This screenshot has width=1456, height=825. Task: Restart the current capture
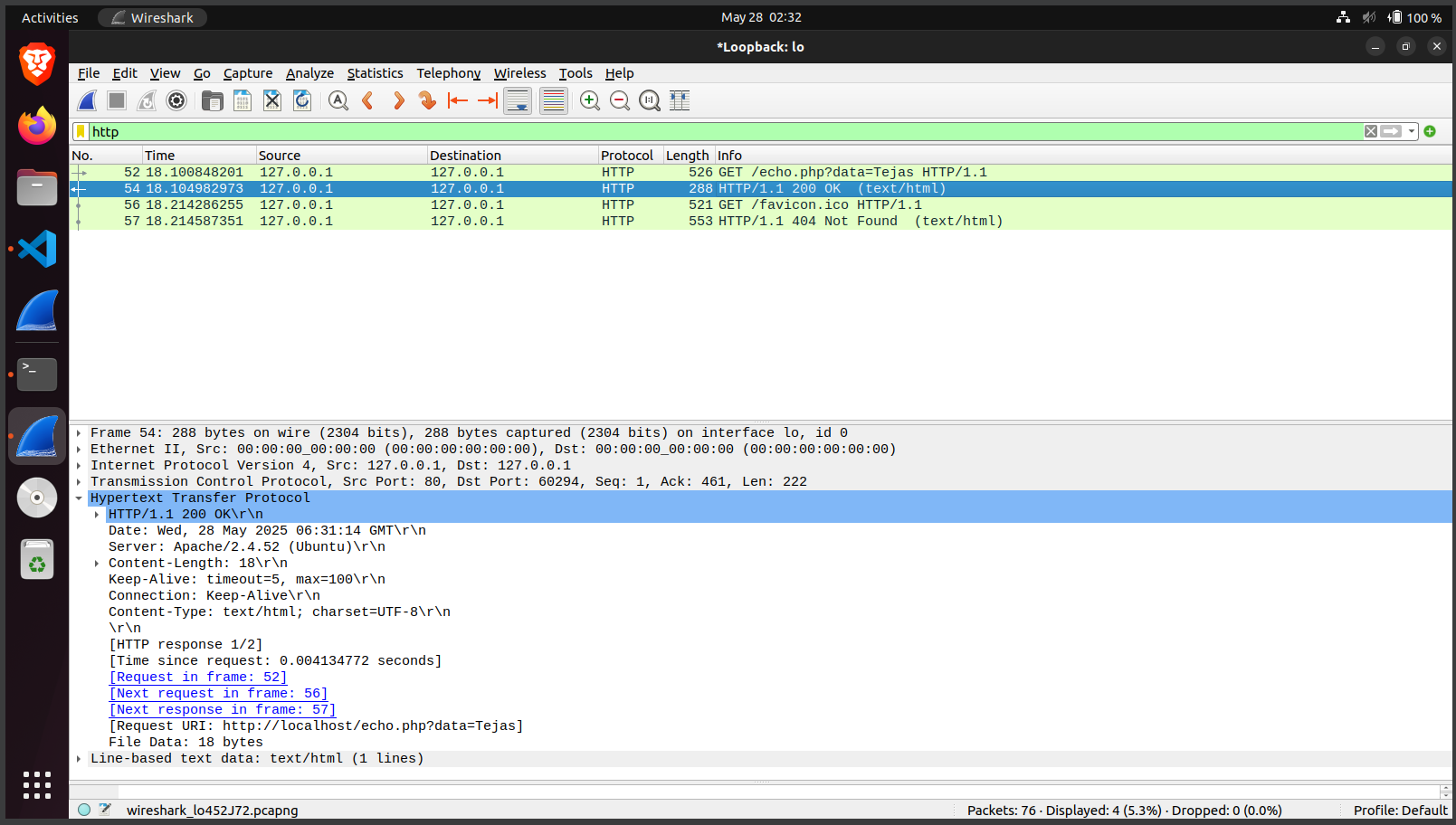pyautogui.click(x=147, y=100)
